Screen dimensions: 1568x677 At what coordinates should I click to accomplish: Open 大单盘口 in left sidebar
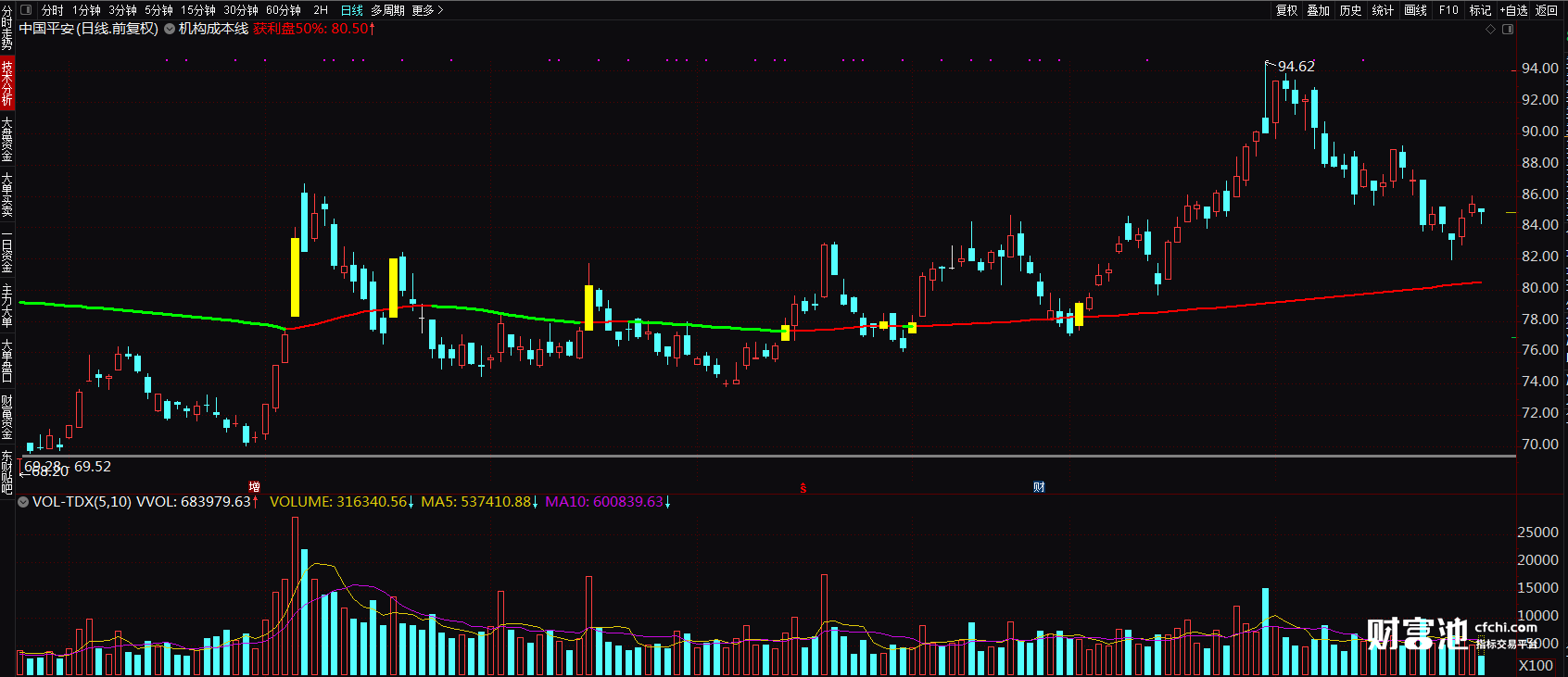(7, 361)
